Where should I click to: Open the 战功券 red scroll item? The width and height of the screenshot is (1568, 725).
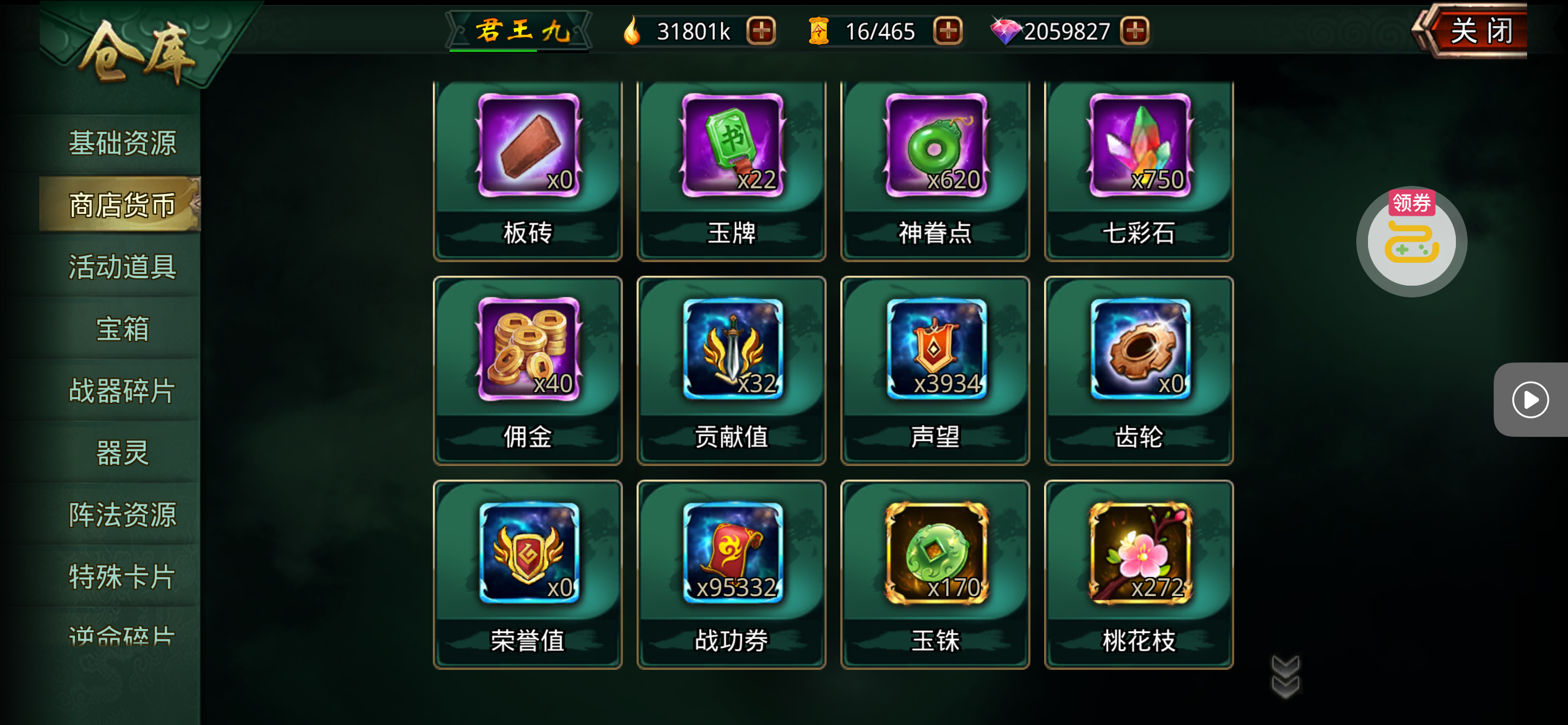pyautogui.click(x=732, y=553)
